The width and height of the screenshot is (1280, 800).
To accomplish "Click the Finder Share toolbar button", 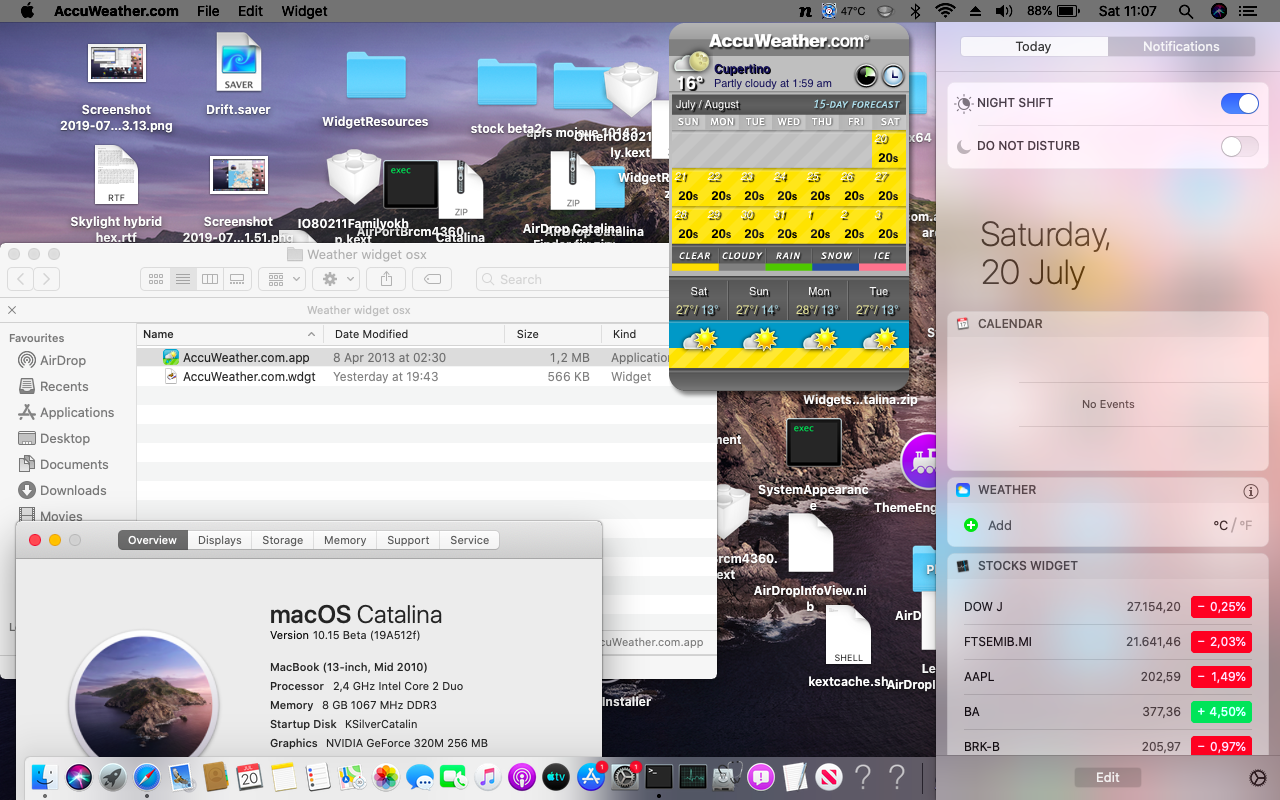I will [386, 279].
